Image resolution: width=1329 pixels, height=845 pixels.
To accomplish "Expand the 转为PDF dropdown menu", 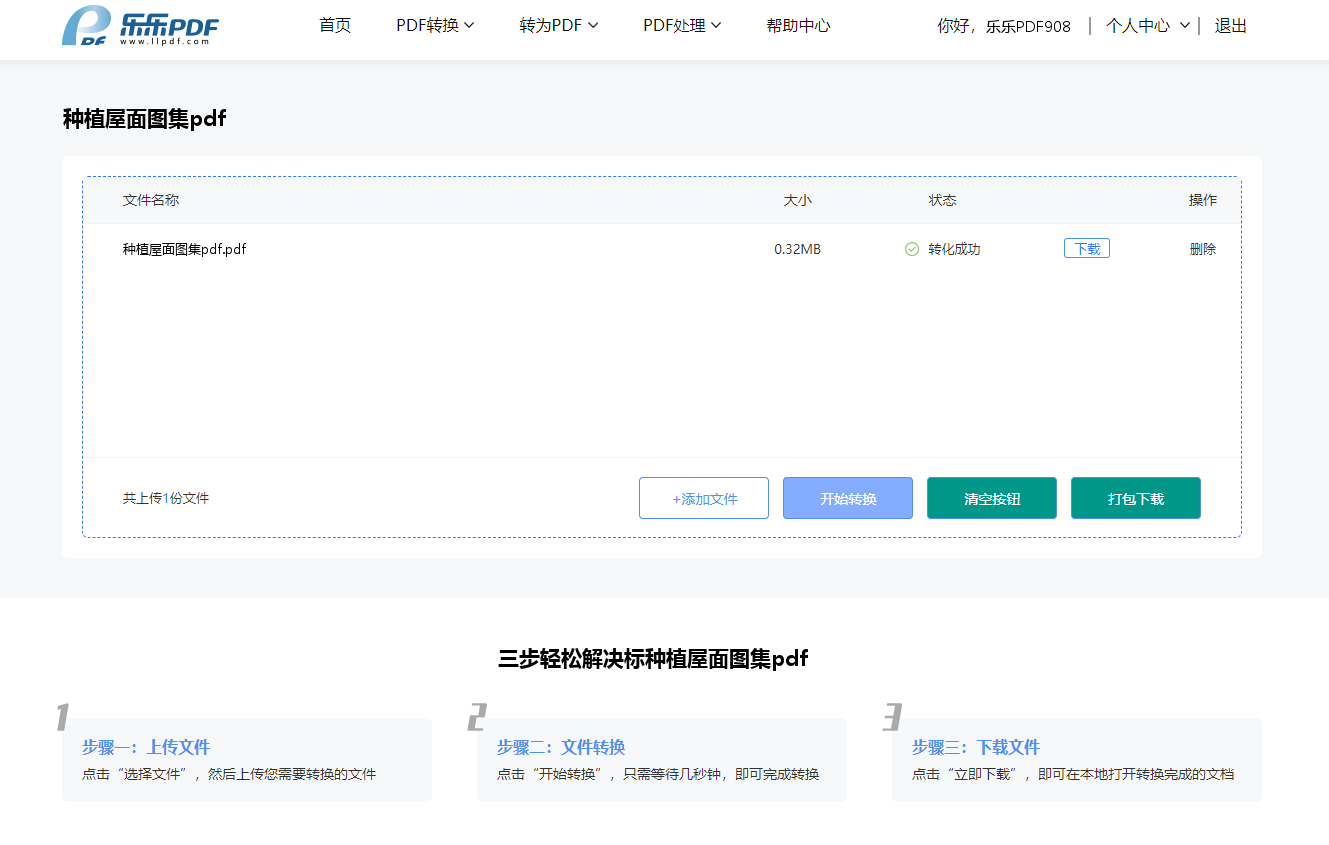I will (x=559, y=26).
